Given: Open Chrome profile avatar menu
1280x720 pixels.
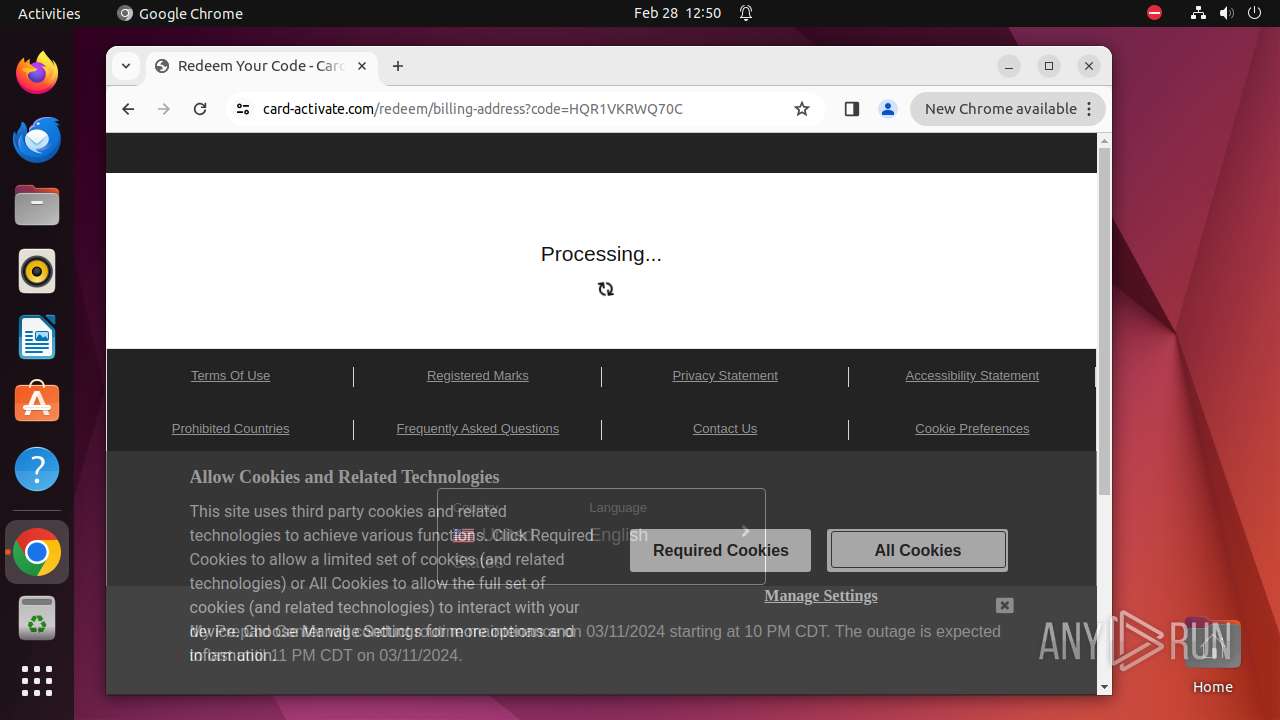Looking at the screenshot, I should (887, 109).
